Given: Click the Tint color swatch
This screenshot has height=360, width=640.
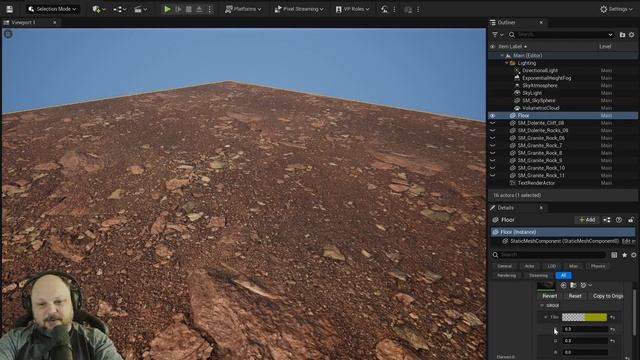Looking at the screenshot, I should pyautogui.click(x=584, y=317).
